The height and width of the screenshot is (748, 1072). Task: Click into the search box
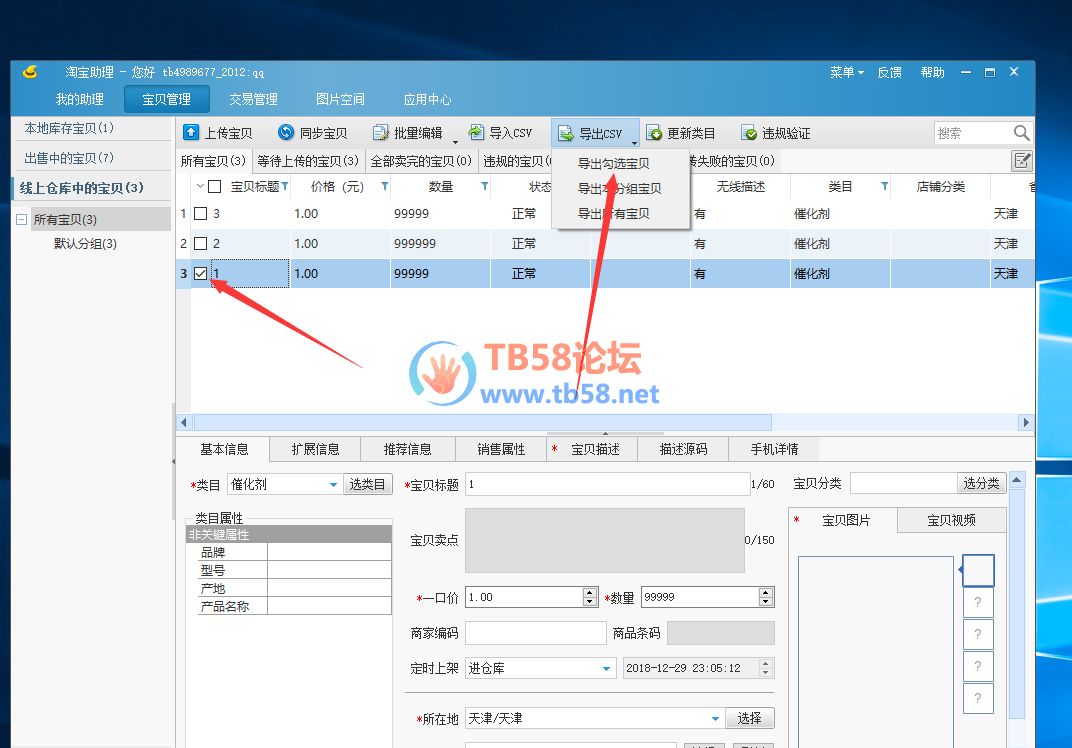tap(974, 133)
